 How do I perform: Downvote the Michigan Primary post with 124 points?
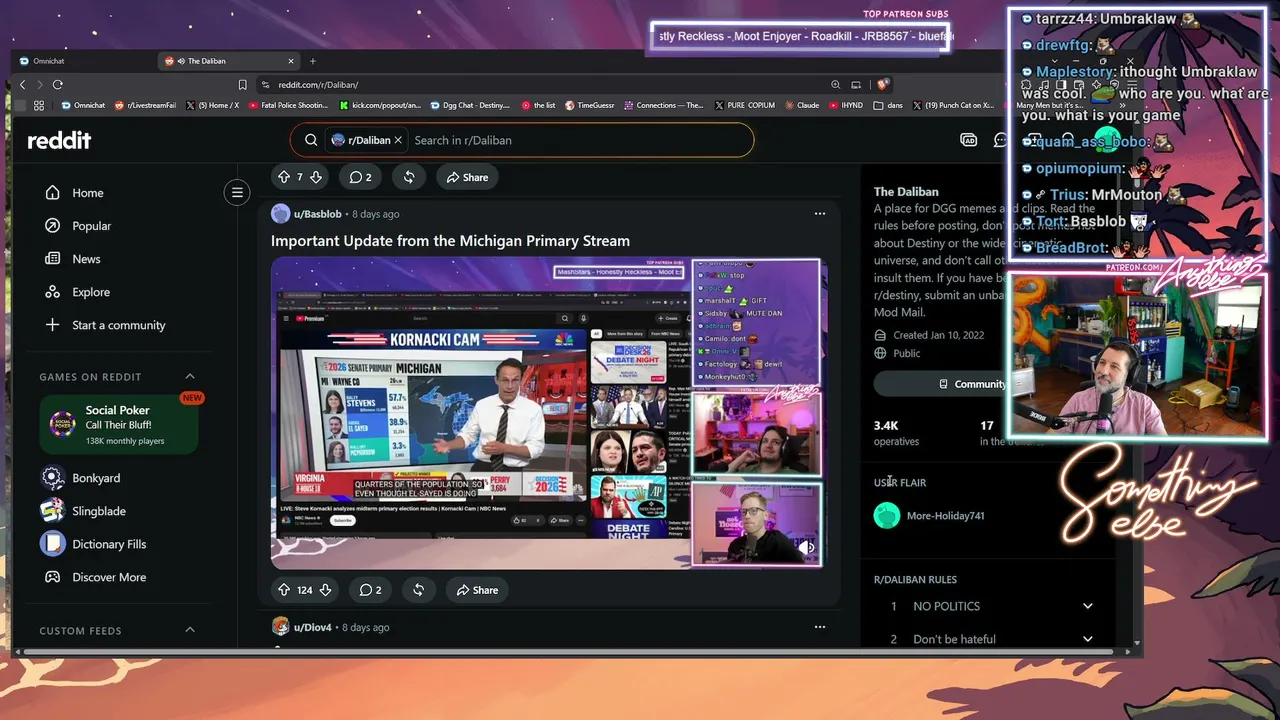325,590
